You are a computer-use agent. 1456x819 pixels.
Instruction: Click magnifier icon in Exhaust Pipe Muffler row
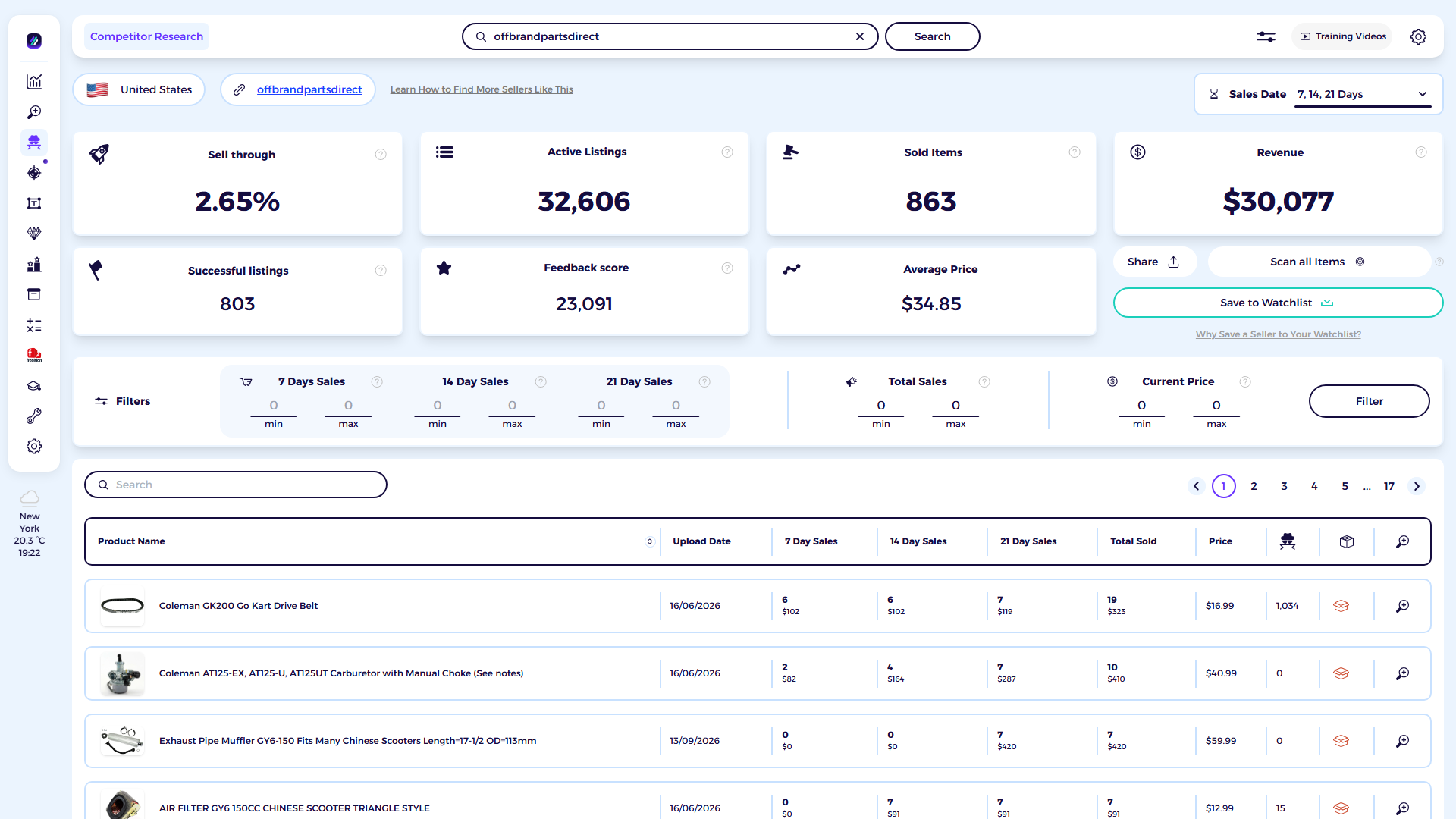1402,741
